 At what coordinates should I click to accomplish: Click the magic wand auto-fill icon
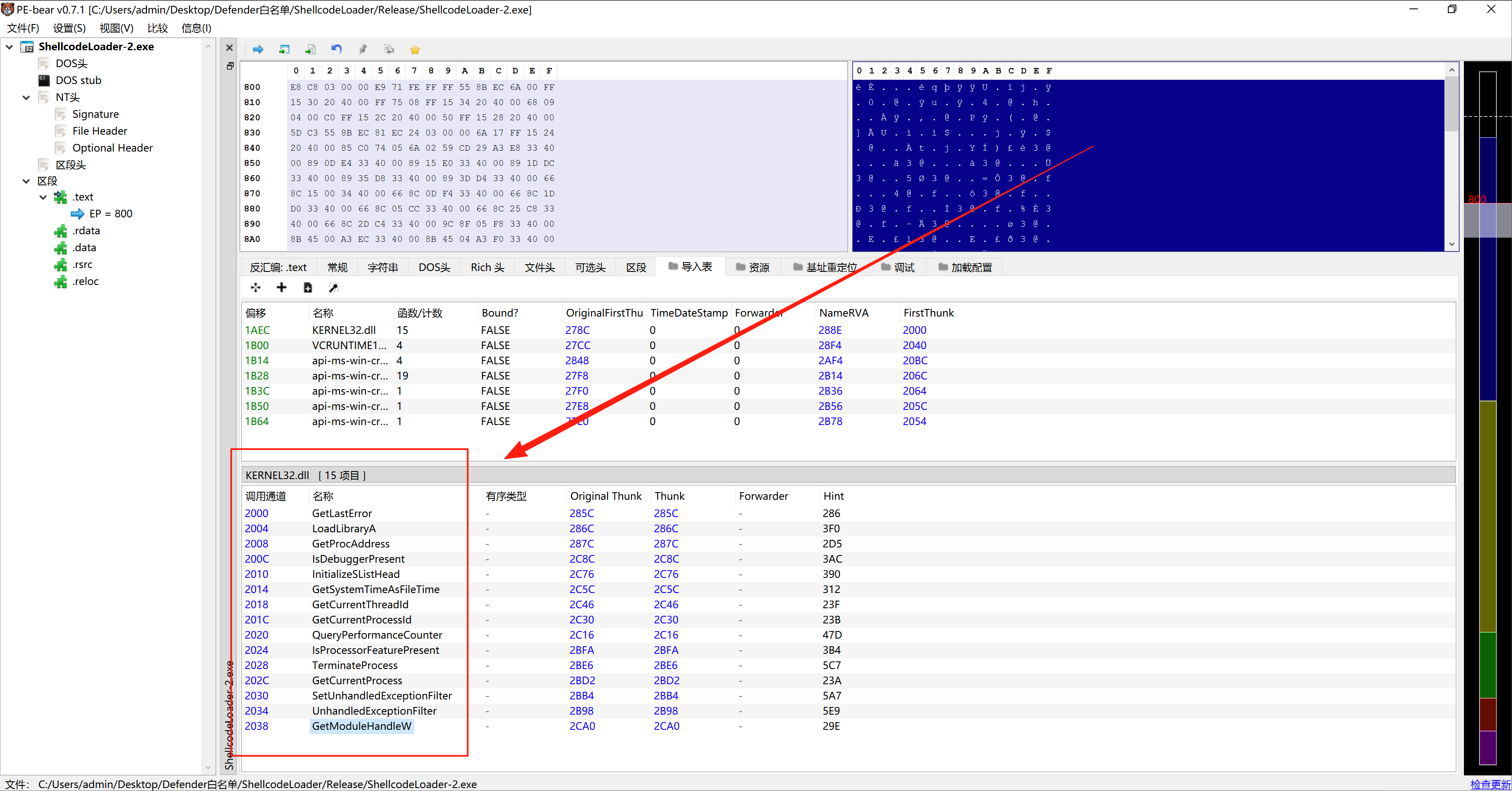333,287
